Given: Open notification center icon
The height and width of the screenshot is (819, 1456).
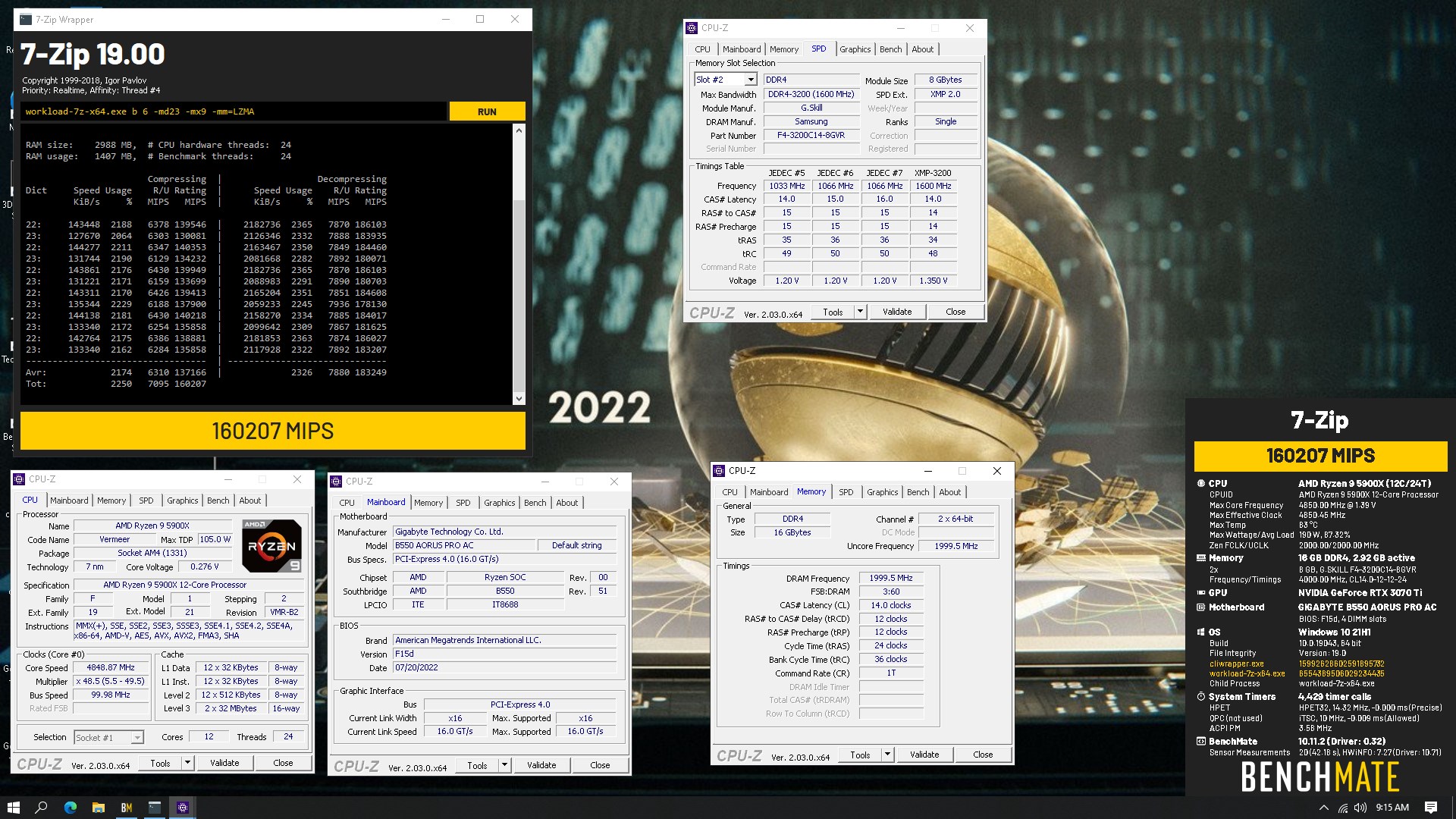Looking at the screenshot, I should coord(1431,808).
